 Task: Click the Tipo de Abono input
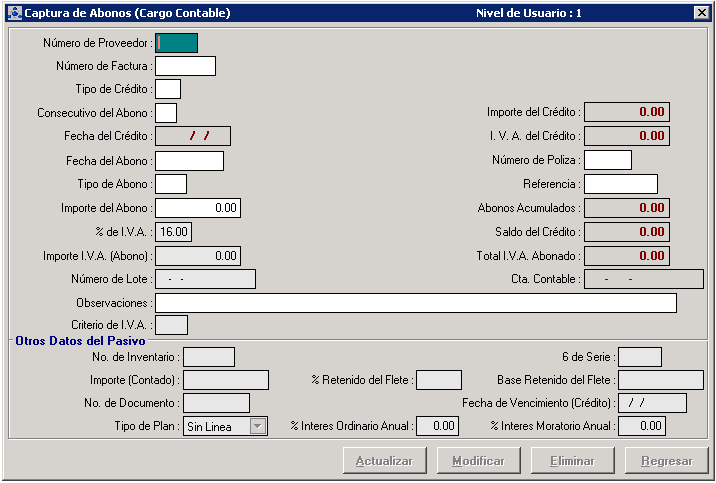171,184
